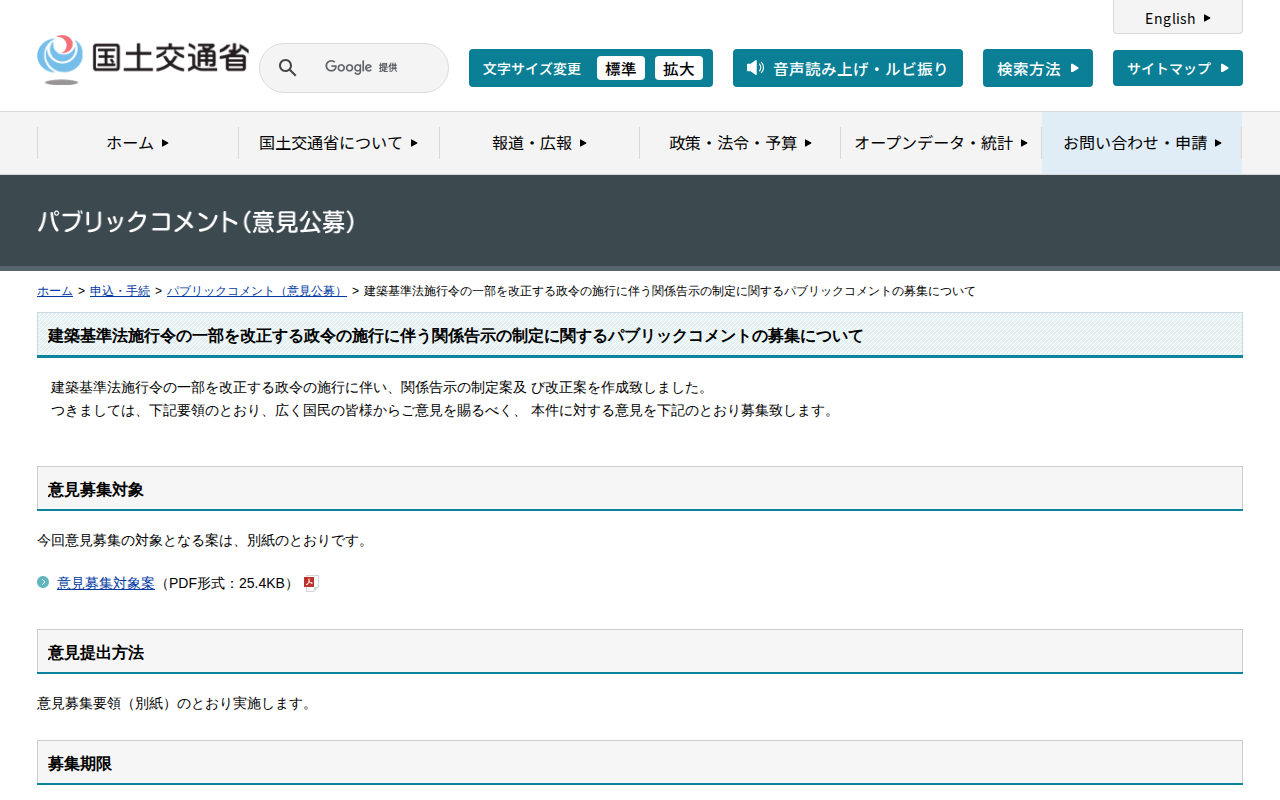
Task: Expand the 報道・広報 menu
Action: point(539,143)
